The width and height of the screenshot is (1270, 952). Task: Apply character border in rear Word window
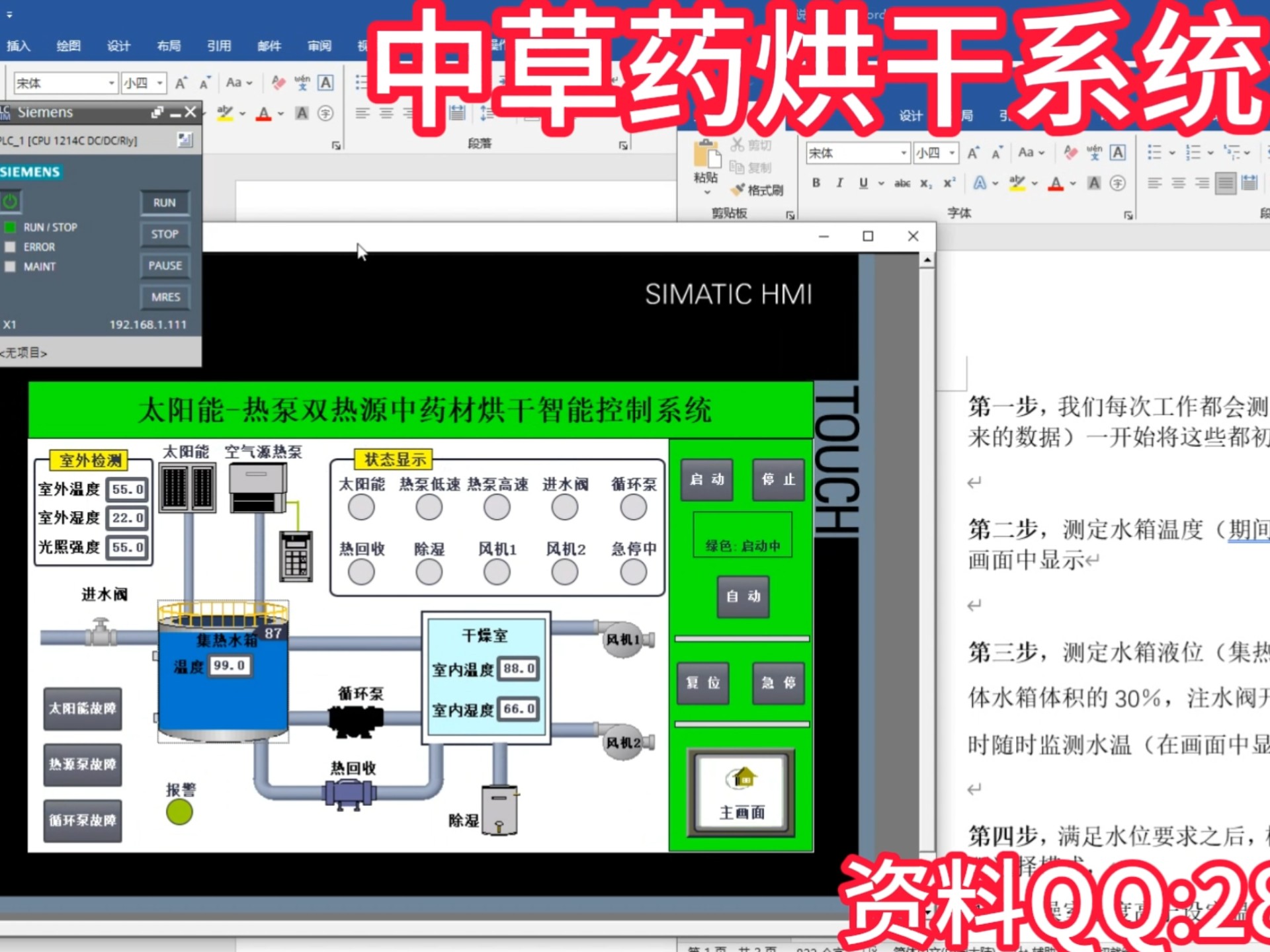(x=325, y=83)
